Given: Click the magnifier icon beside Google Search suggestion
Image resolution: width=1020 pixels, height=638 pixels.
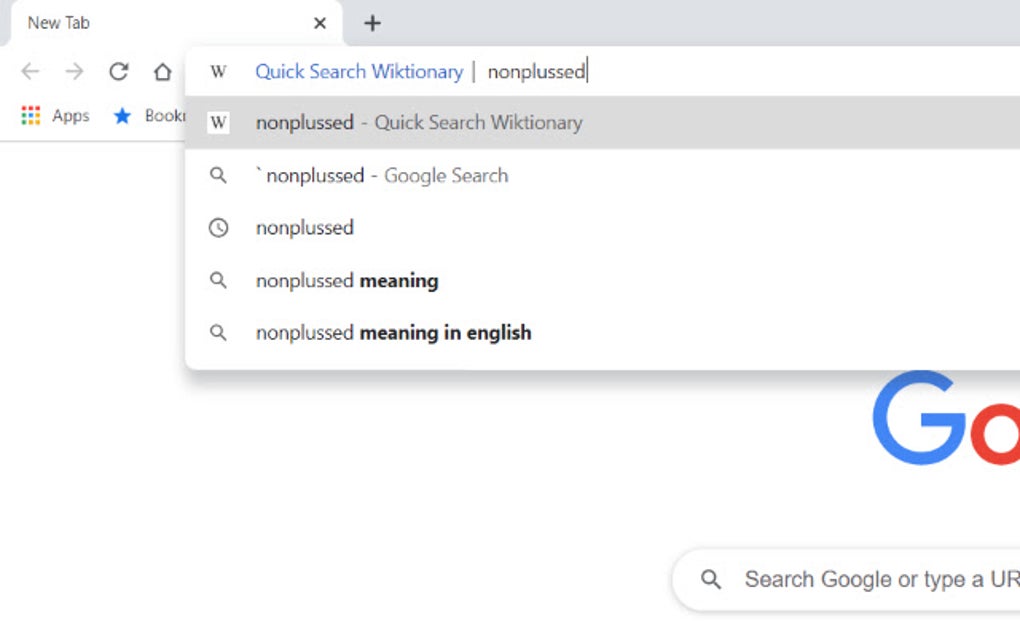Looking at the screenshot, I should point(218,175).
